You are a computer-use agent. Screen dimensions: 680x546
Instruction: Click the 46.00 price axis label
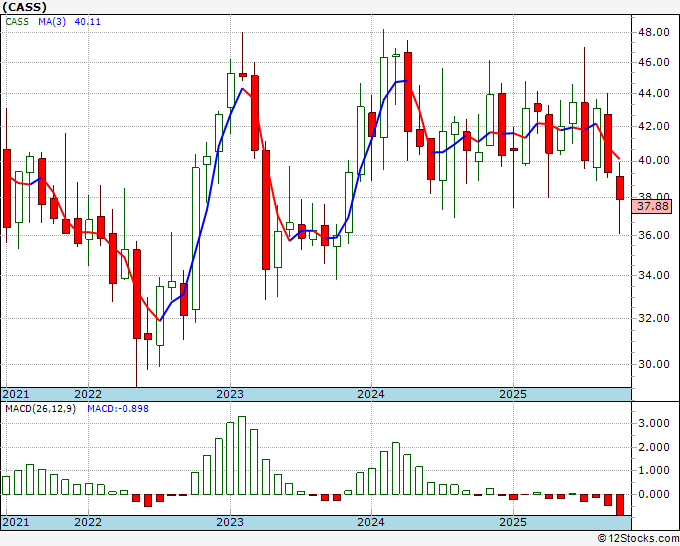pyautogui.click(x=653, y=62)
